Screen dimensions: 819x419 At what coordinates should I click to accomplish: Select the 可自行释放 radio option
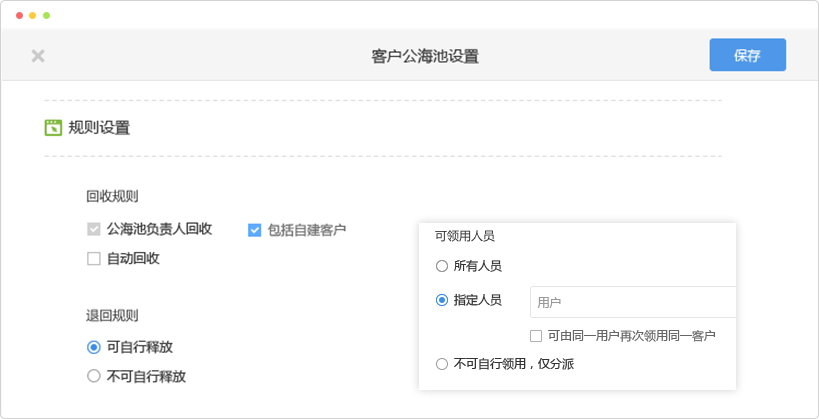[94, 347]
